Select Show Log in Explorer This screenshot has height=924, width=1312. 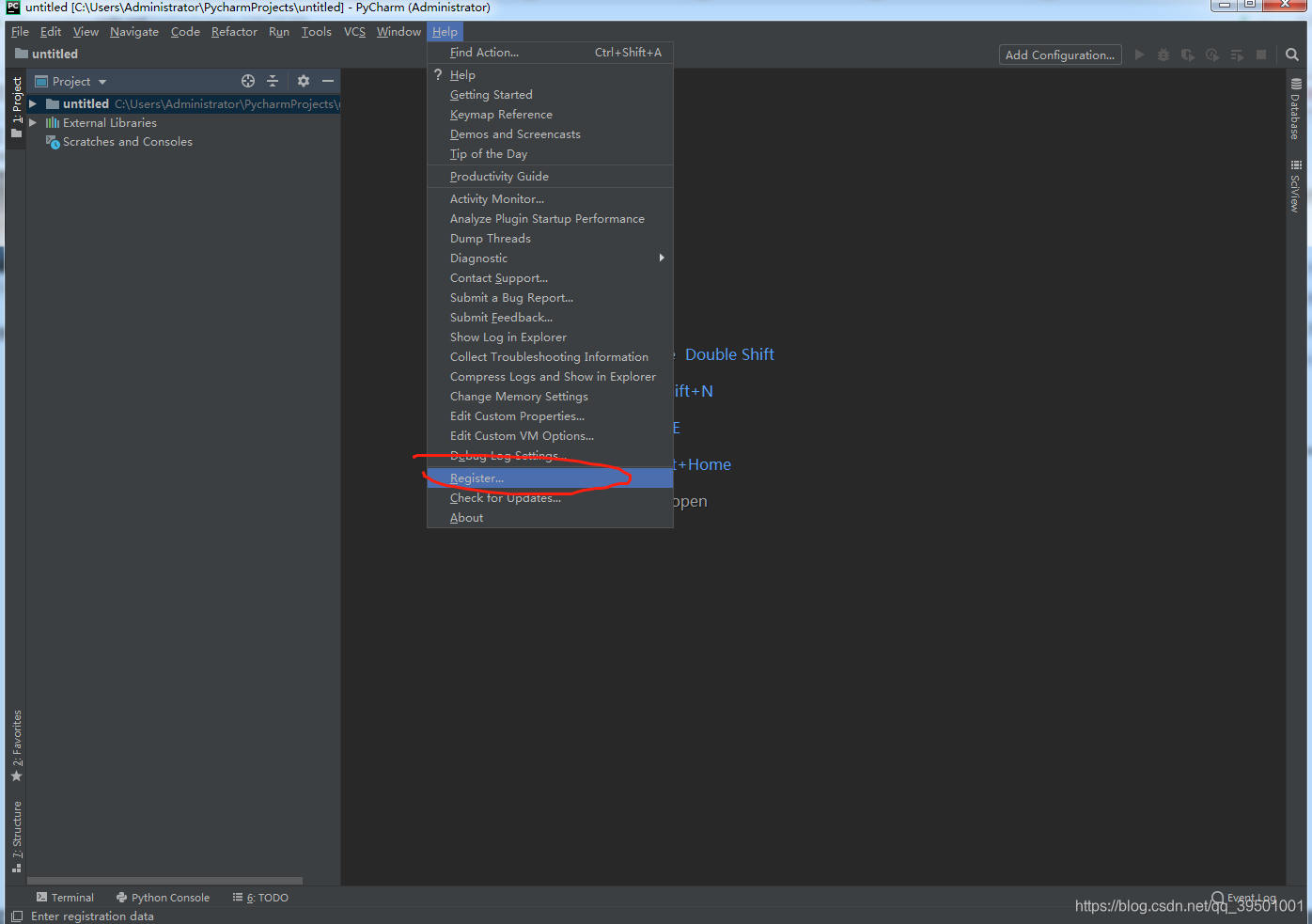(550, 337)
